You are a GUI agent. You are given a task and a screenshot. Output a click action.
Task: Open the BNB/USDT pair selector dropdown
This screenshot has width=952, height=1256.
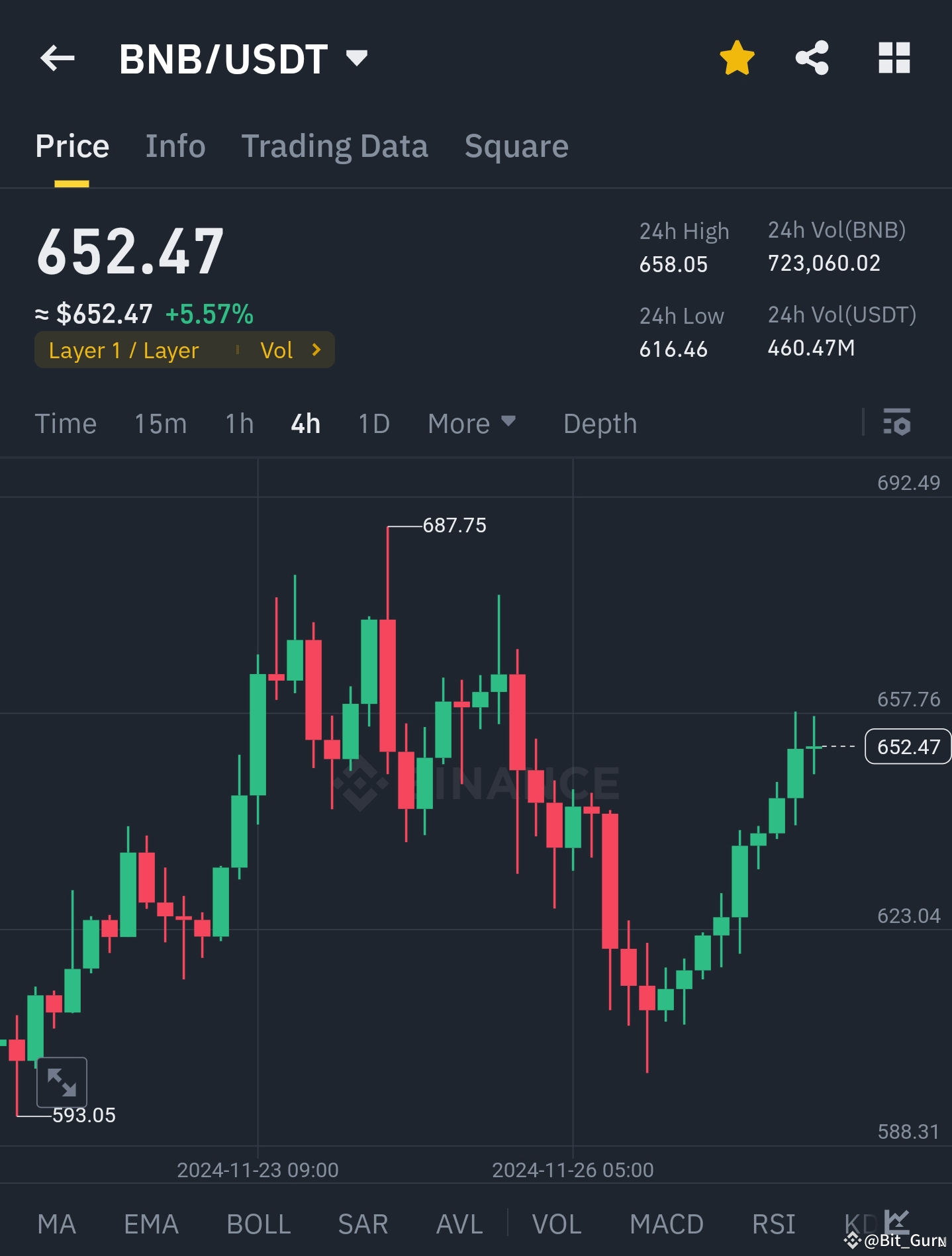pyautogui.click(x=356, y=58)
